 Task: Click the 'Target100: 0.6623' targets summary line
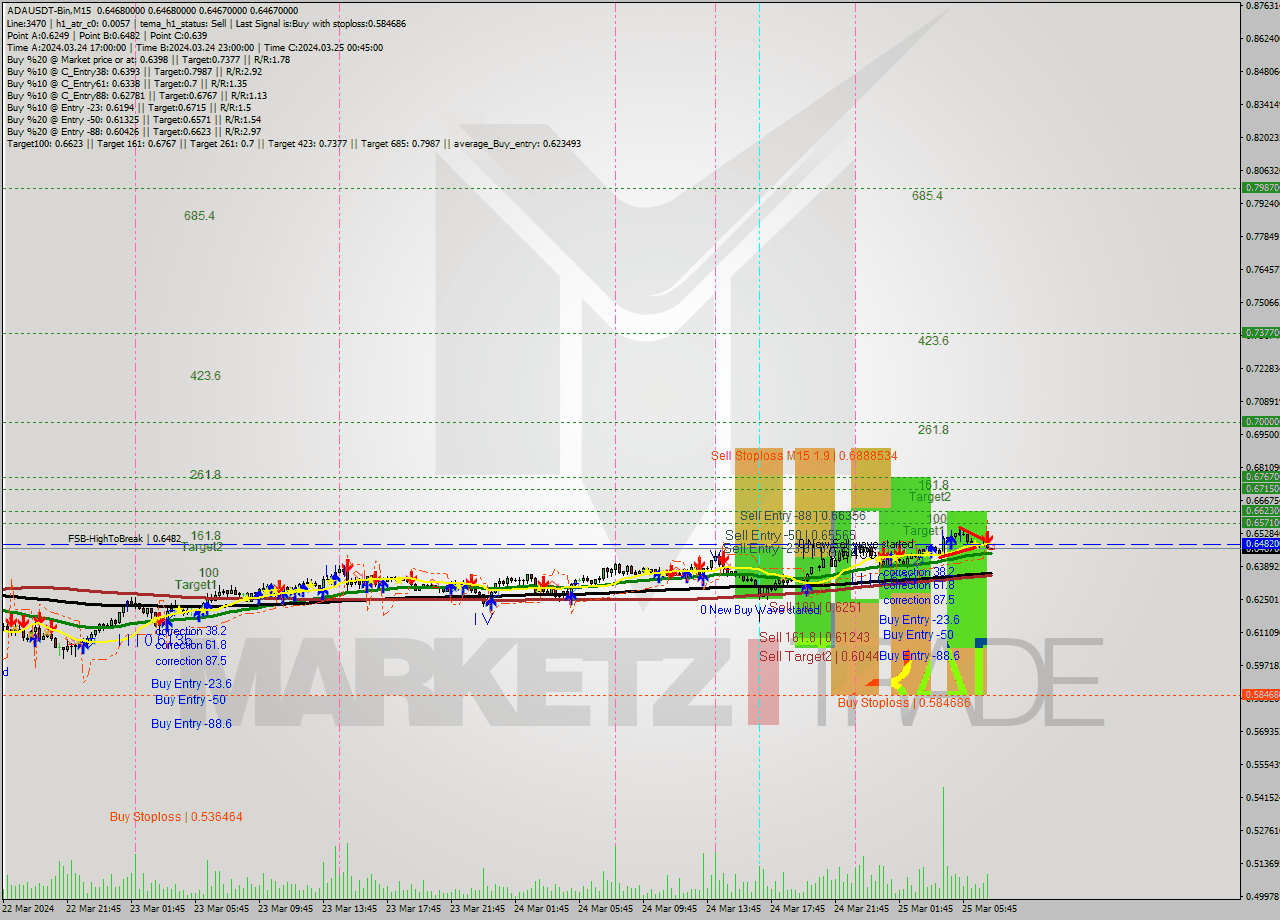pyautogui.click(x=293, y=143)
